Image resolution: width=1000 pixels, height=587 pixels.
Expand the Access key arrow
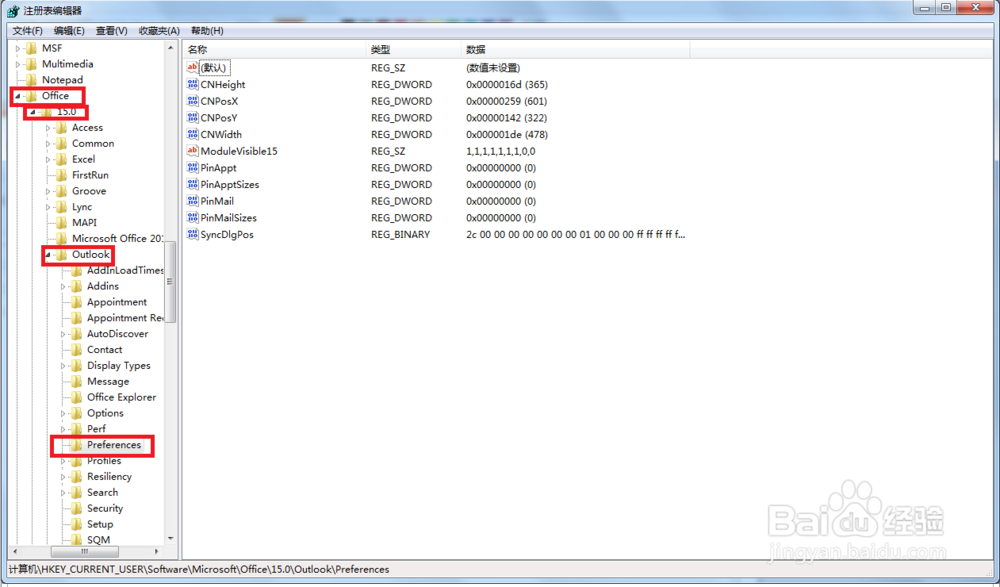click(x=48, y=128)
